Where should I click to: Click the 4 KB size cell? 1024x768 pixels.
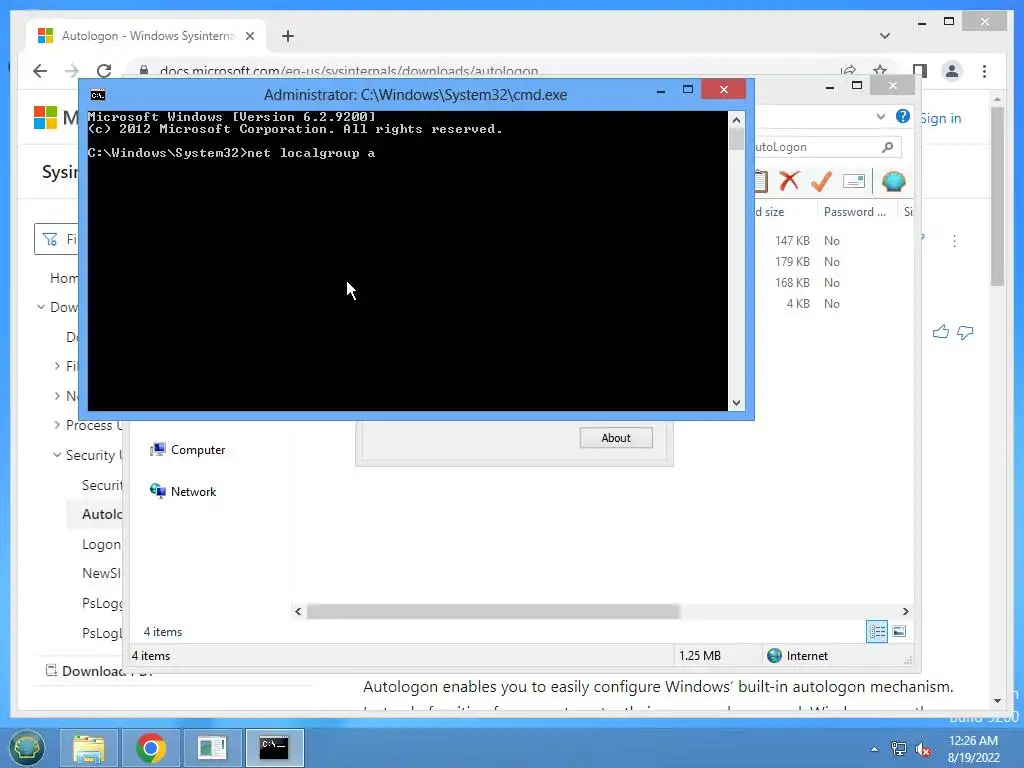[798, 304]
